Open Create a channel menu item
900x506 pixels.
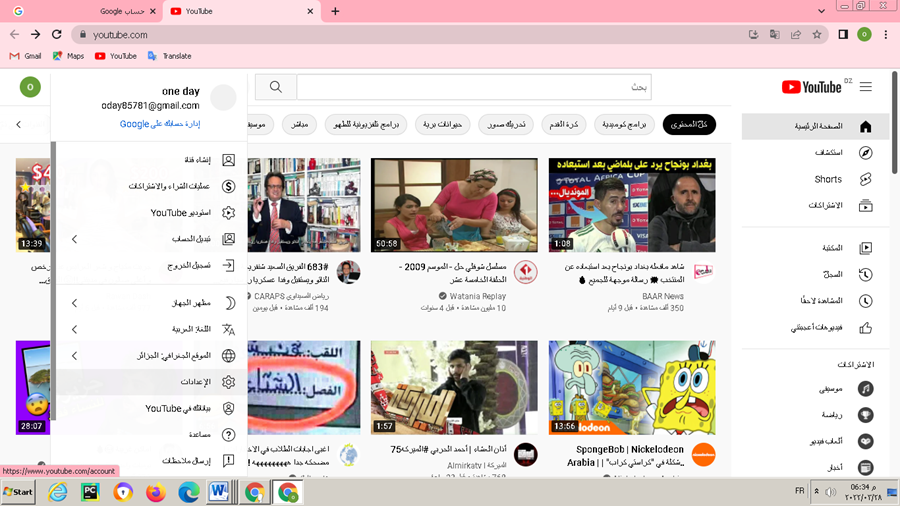pos(152,159)
